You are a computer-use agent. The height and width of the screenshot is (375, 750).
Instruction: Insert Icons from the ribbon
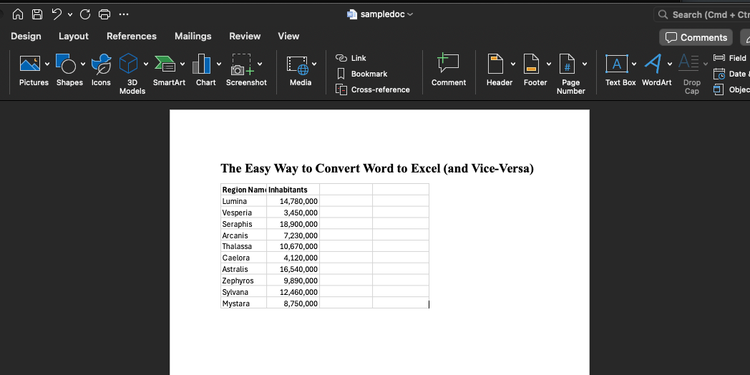101,70
